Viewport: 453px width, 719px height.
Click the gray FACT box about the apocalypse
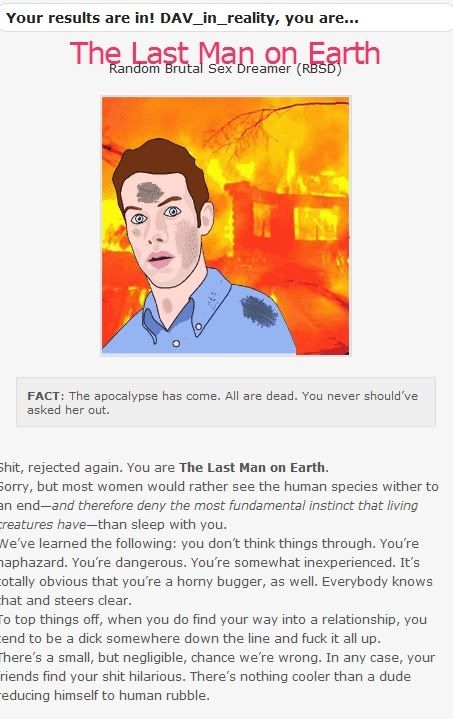[x=226, y=402]
